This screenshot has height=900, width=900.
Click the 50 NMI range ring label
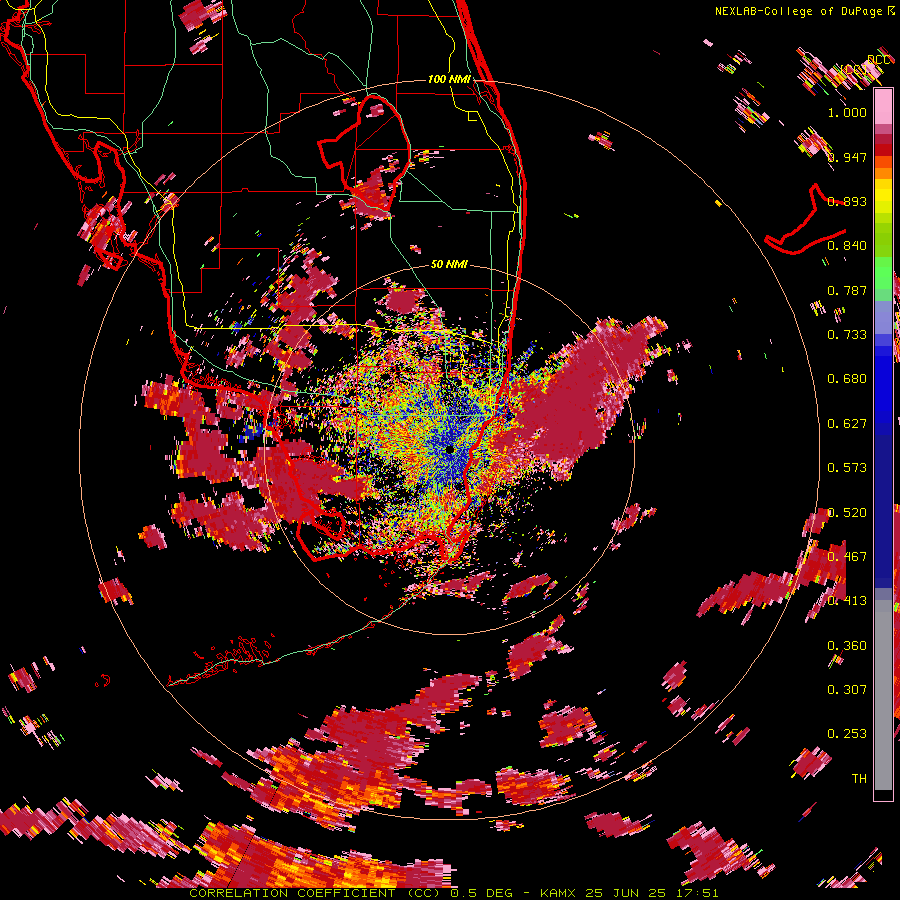(449, 264)
